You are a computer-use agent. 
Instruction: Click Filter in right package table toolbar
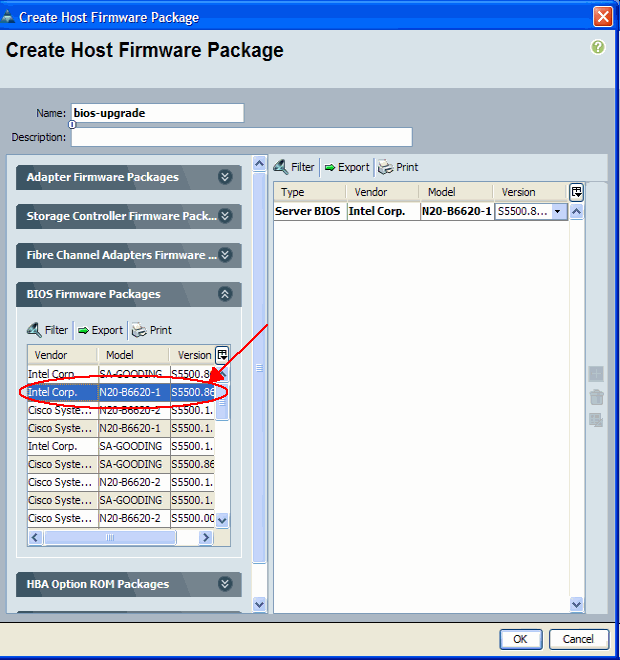click(x=294, y=167)
